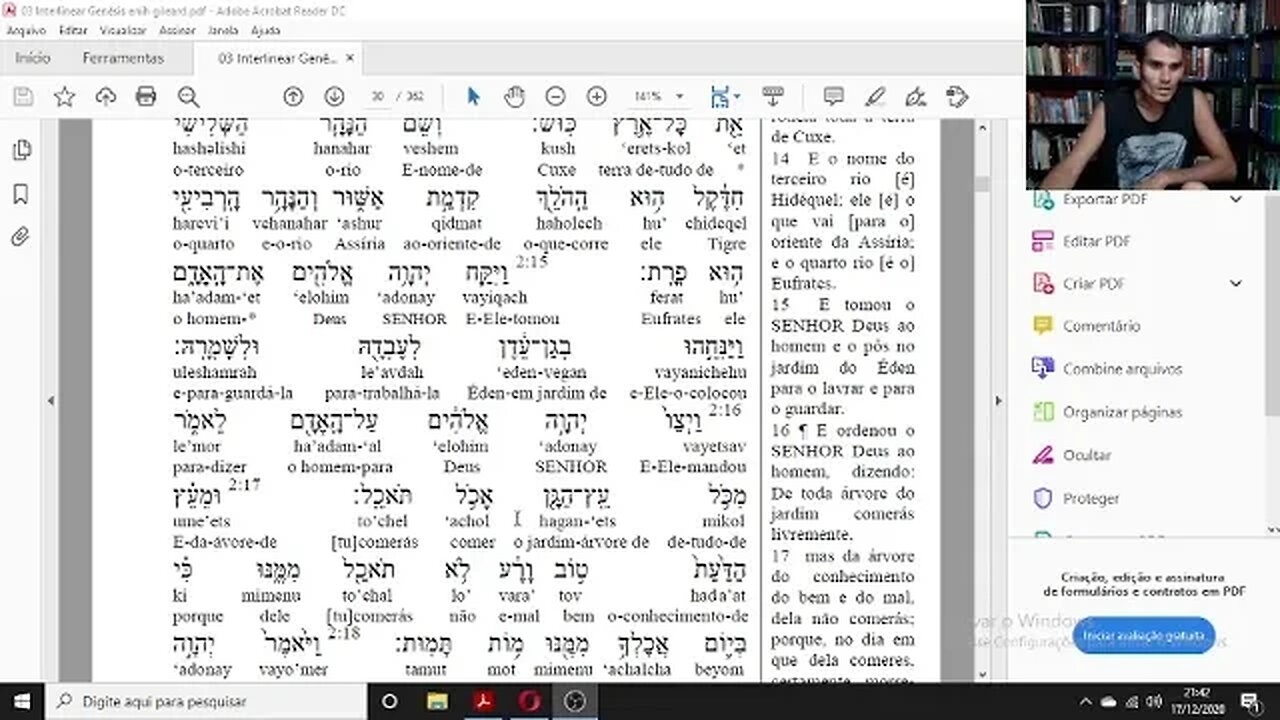Close the 03 Interlinear Genesis tab
This screenshot has height=720, width=1280.
click(x=350, y=58)
